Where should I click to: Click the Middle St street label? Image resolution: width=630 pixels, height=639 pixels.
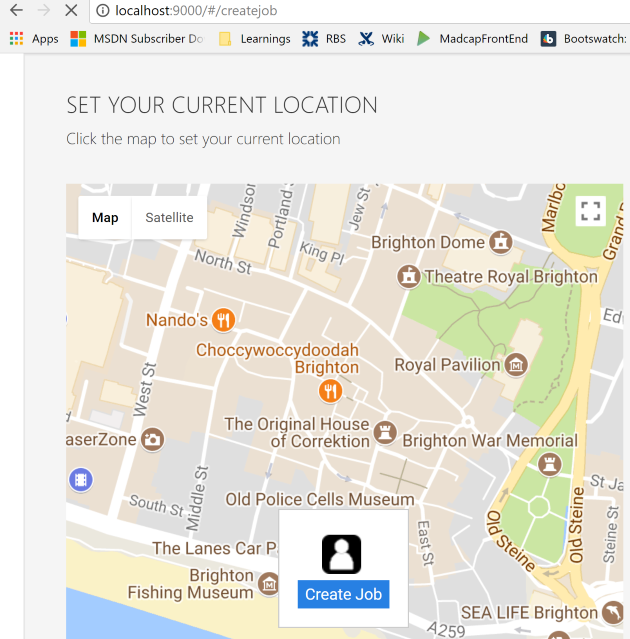coord(198,498)
